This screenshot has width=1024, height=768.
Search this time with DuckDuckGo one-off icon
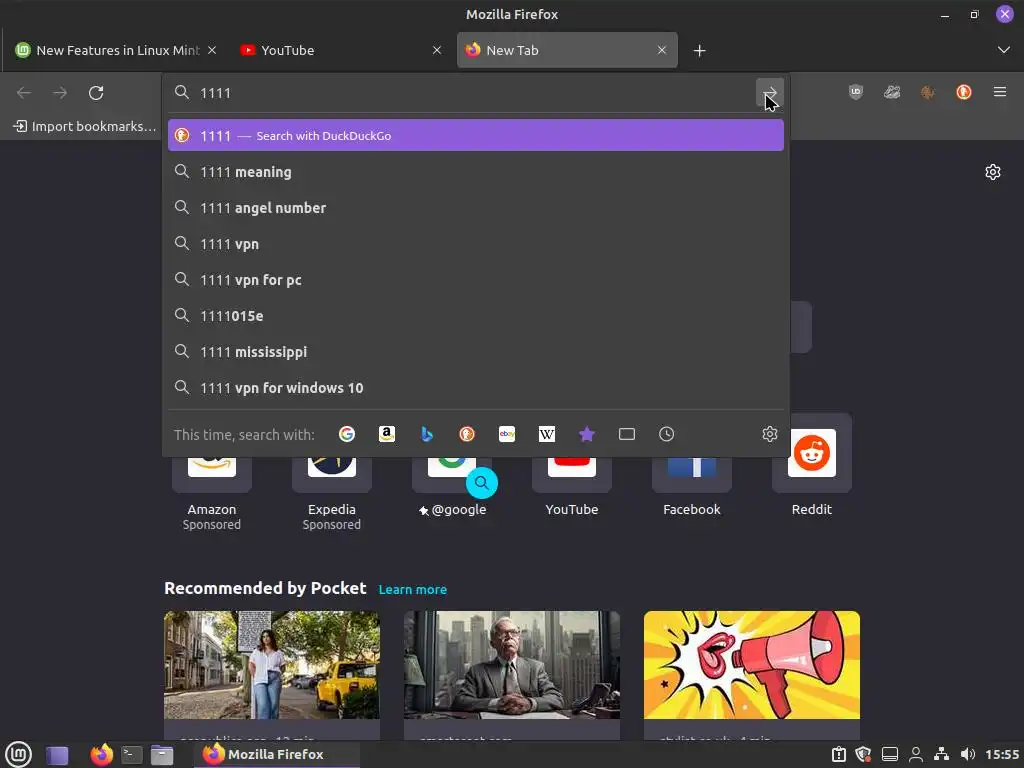pyautogui.click(x=466, y=434)
